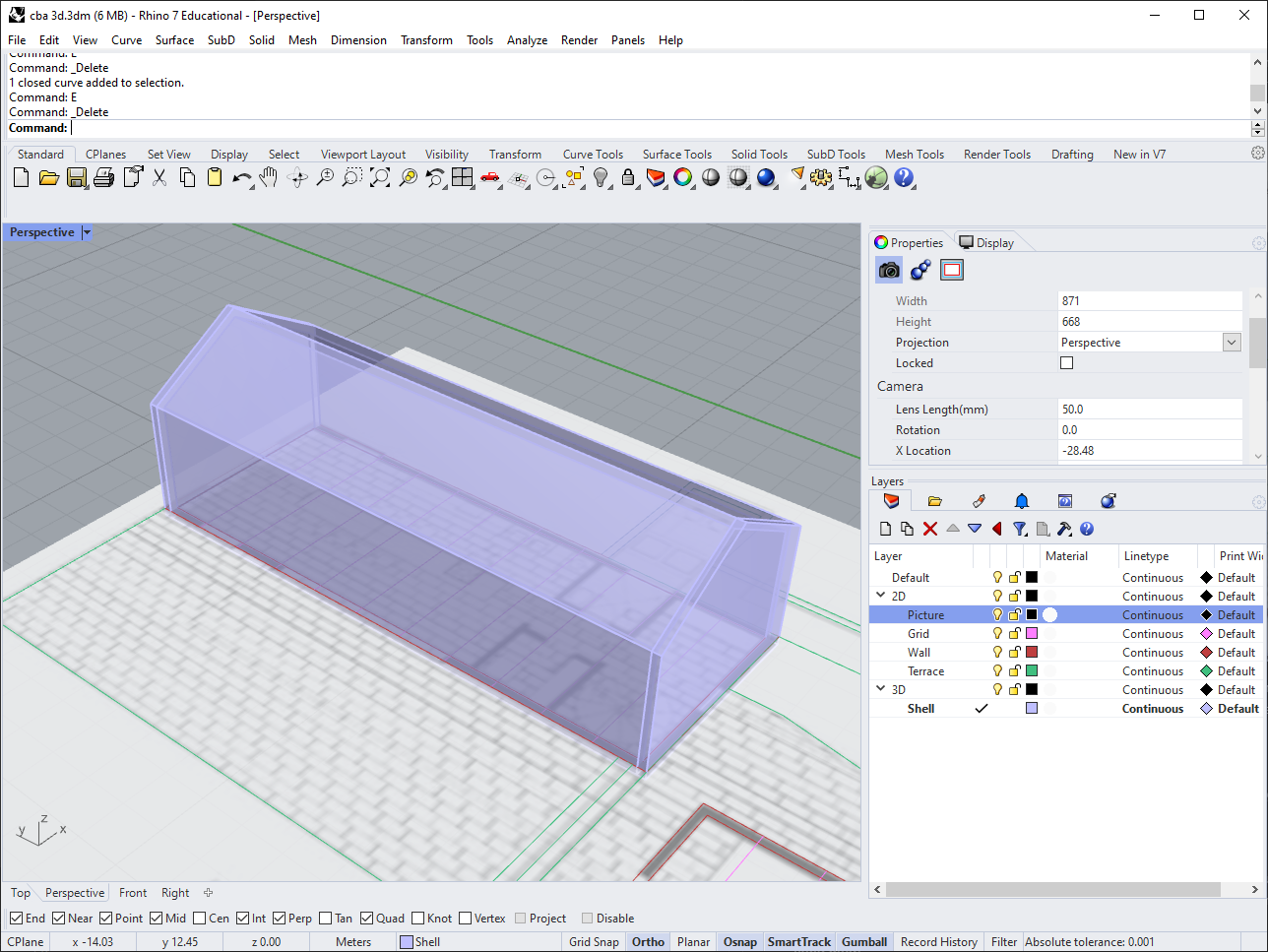
Task: Check the Locked camera checkbox
Action: coord(1066,362)
